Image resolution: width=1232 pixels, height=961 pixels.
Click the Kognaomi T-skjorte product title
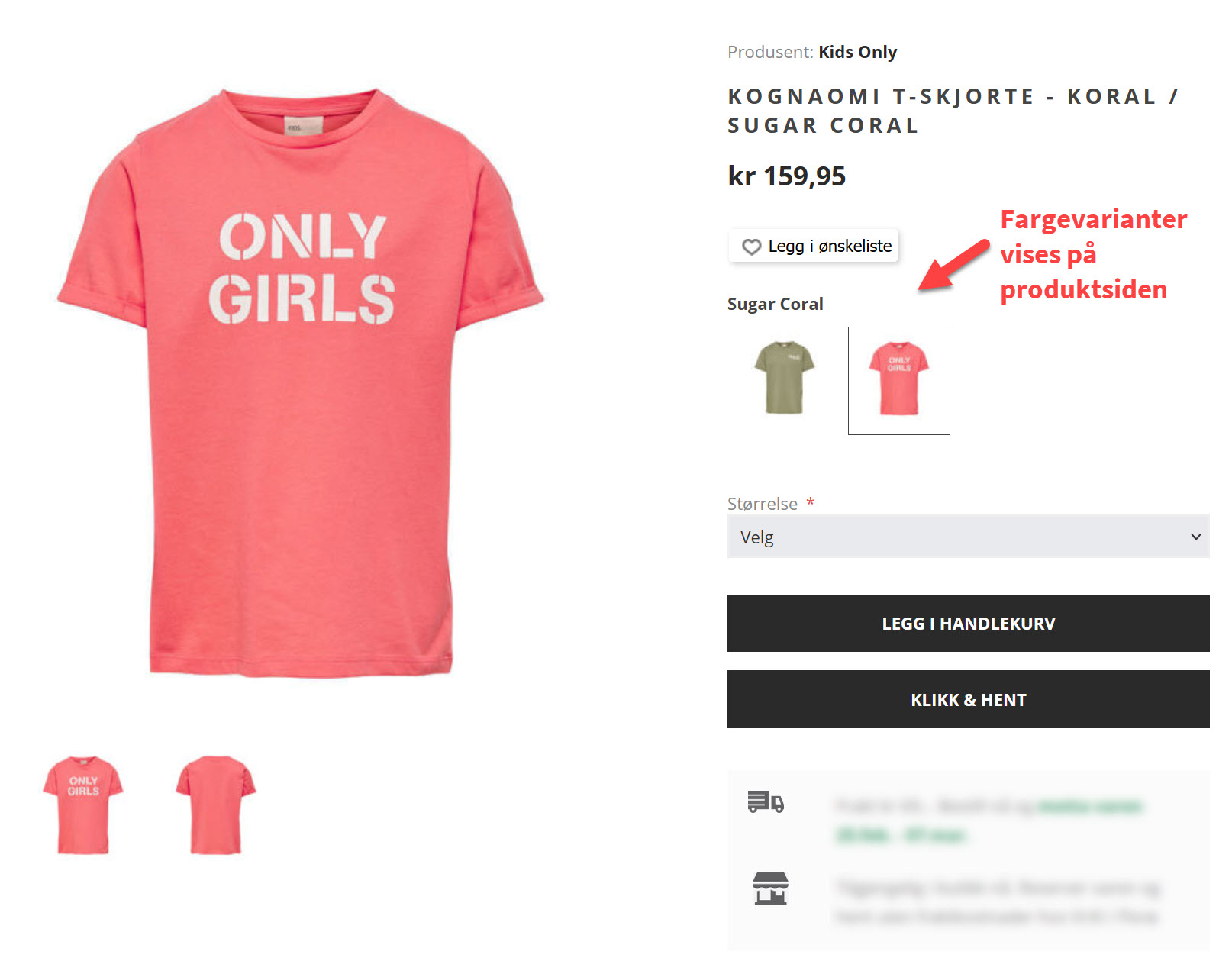click(x=952, y=111)
